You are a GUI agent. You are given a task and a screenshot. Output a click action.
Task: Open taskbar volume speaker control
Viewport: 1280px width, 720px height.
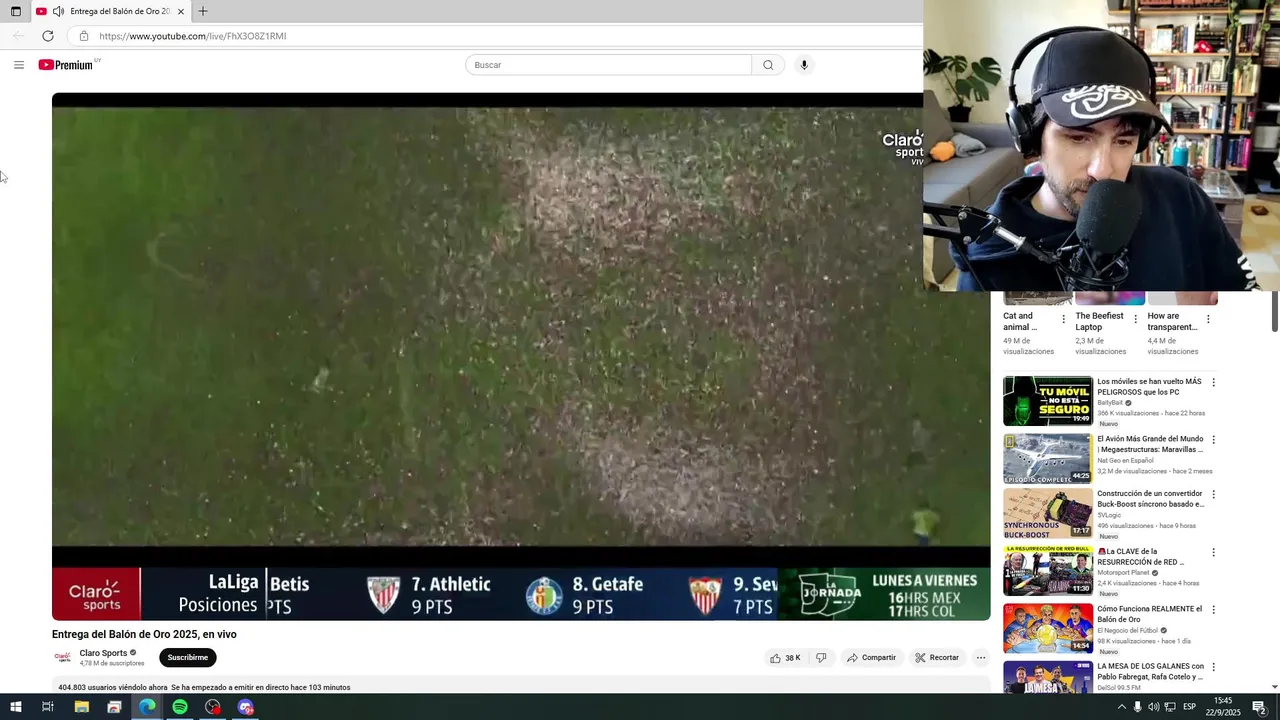click(1153, 707)
